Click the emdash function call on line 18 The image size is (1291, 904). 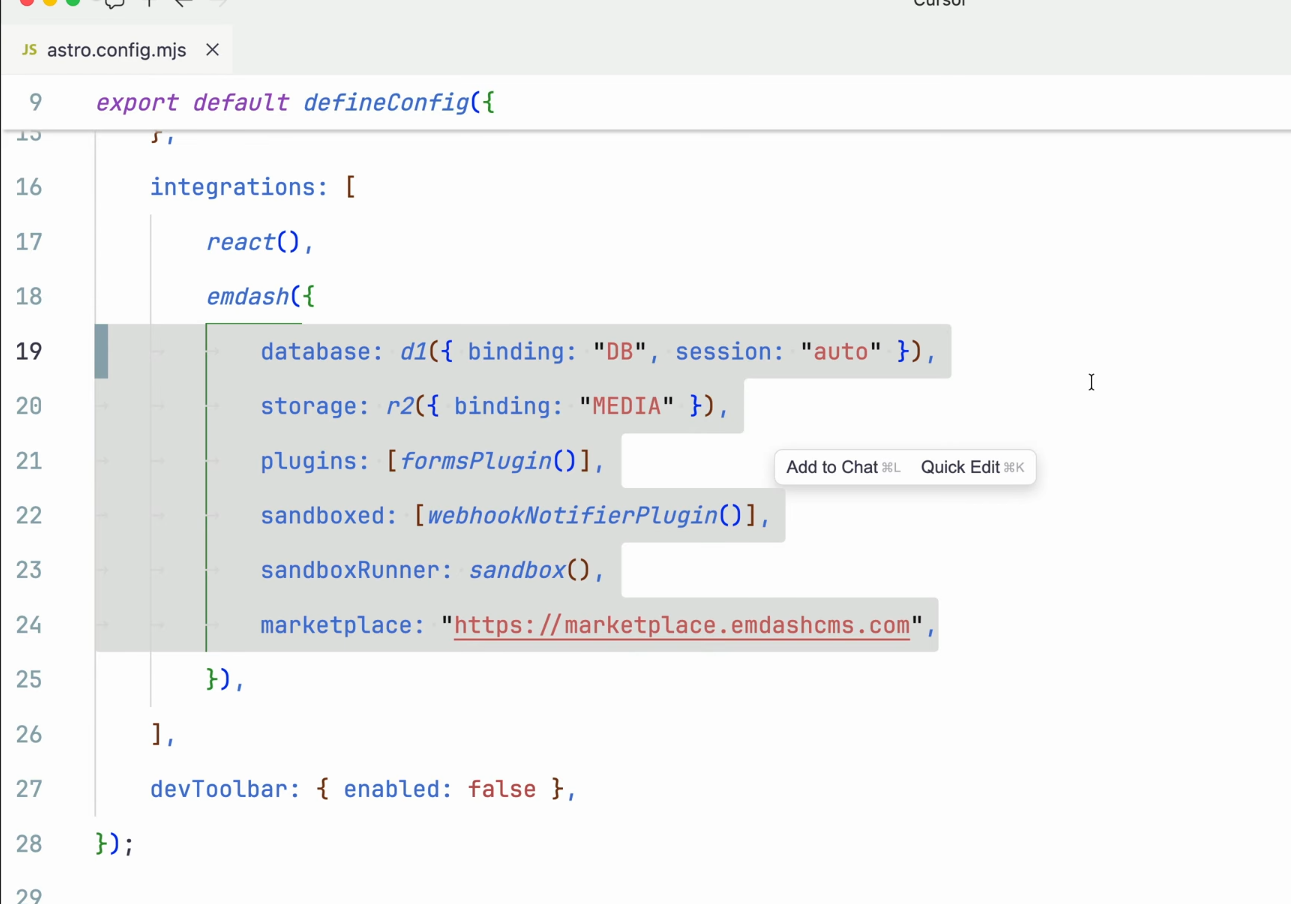[248, 296]
